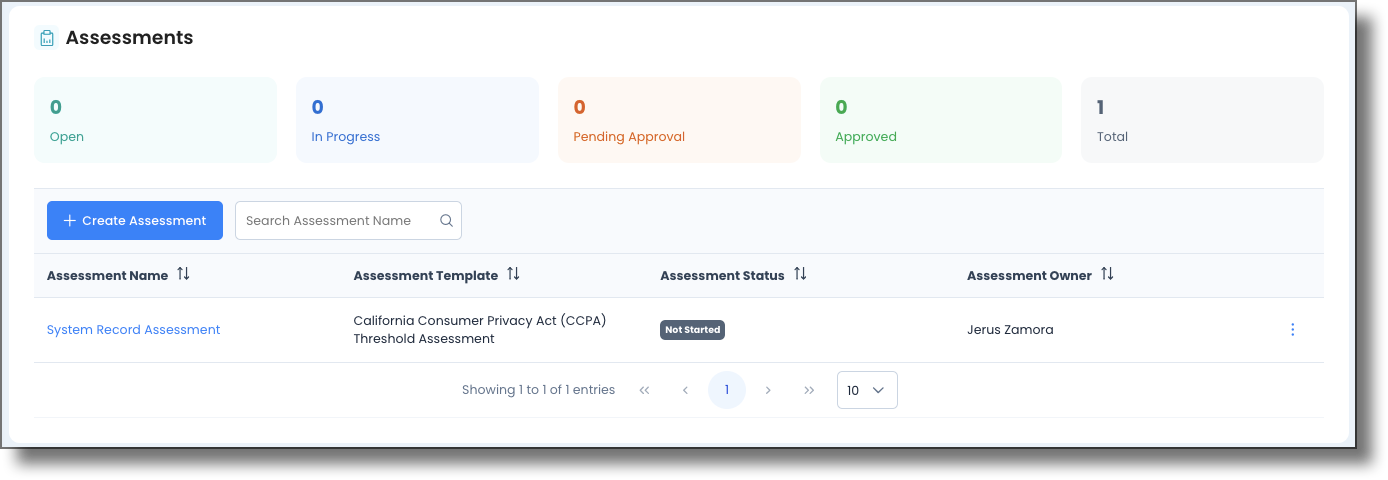Go to first page double-left arrow

point(644,390)
